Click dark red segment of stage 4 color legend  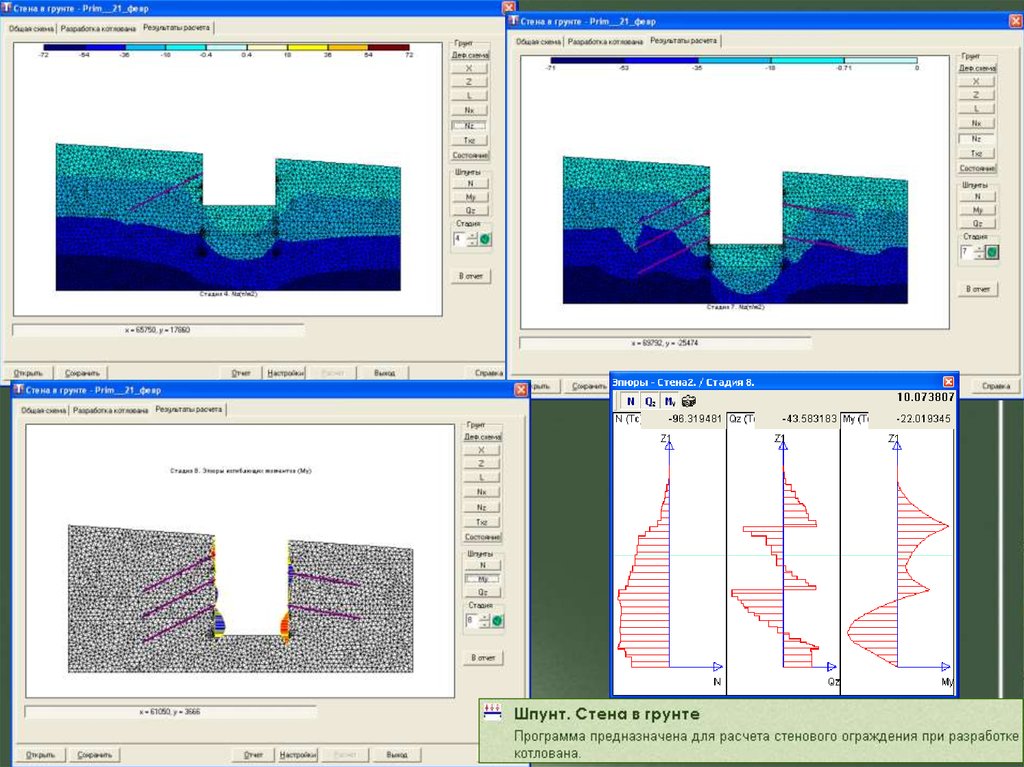tap(388, 47)
